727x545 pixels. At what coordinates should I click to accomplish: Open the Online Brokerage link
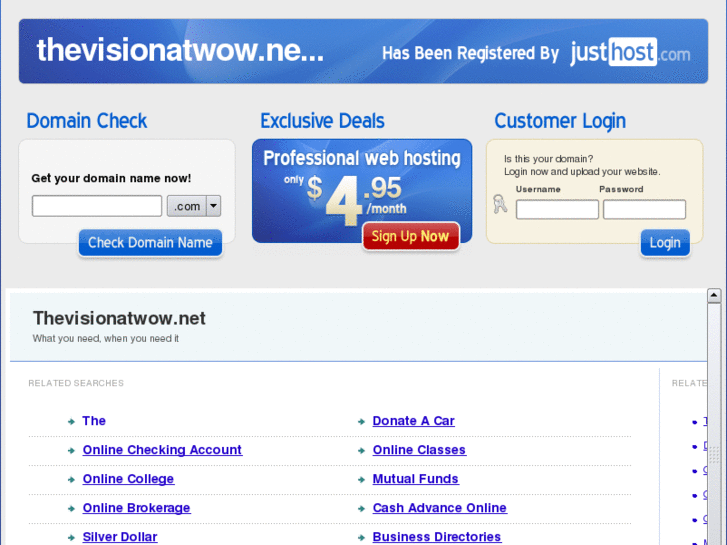136,508
